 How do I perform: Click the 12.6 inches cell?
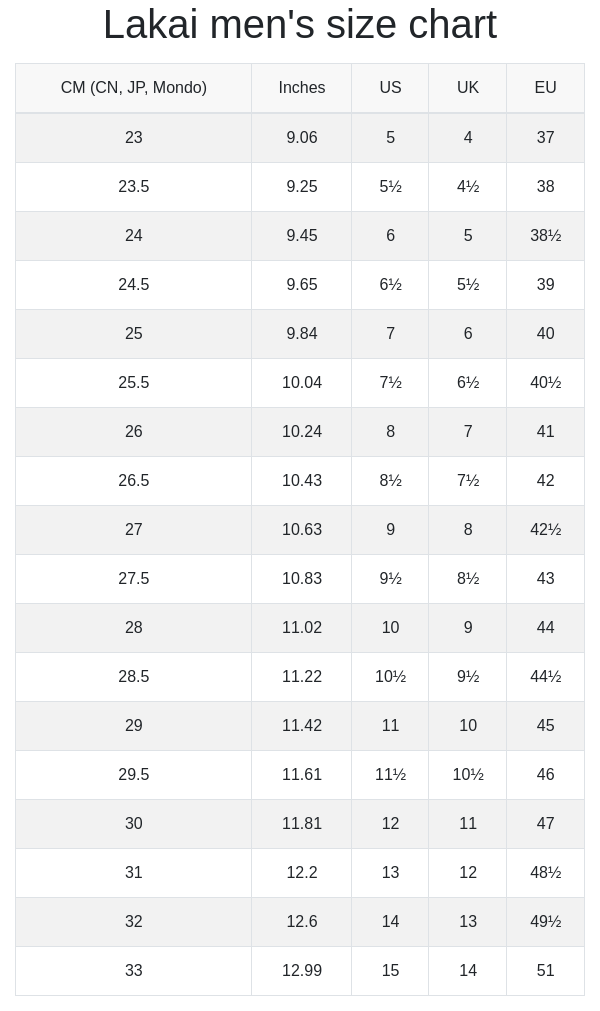click(302, 922)
